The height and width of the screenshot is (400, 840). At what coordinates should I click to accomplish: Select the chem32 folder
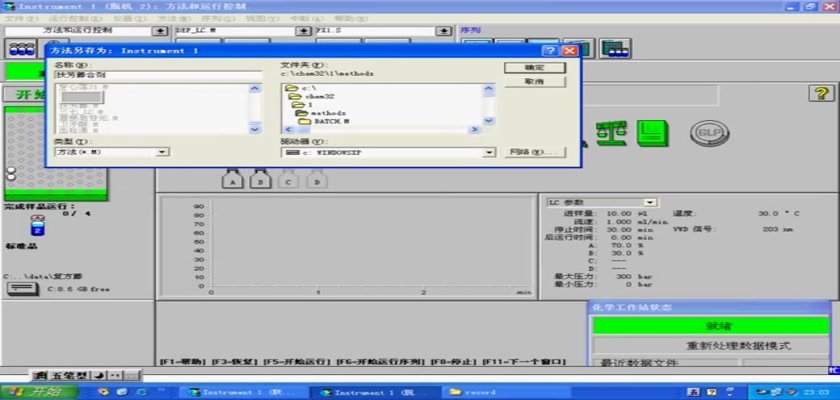click(x=312, y=97)
